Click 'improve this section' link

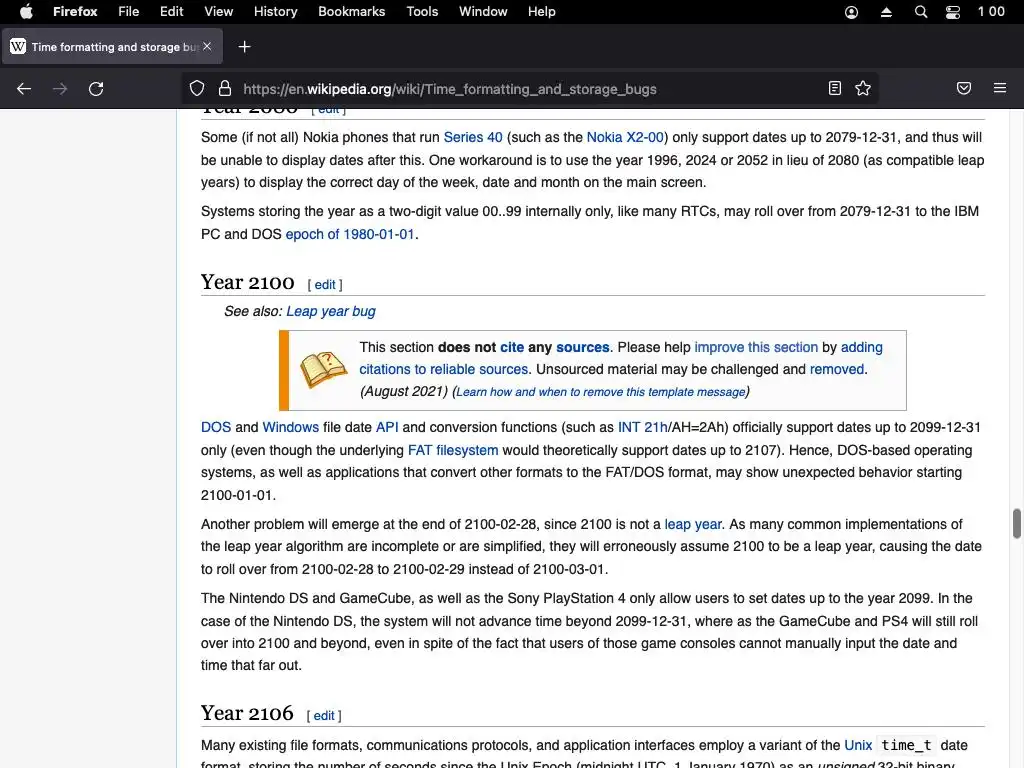coord(756,347)
